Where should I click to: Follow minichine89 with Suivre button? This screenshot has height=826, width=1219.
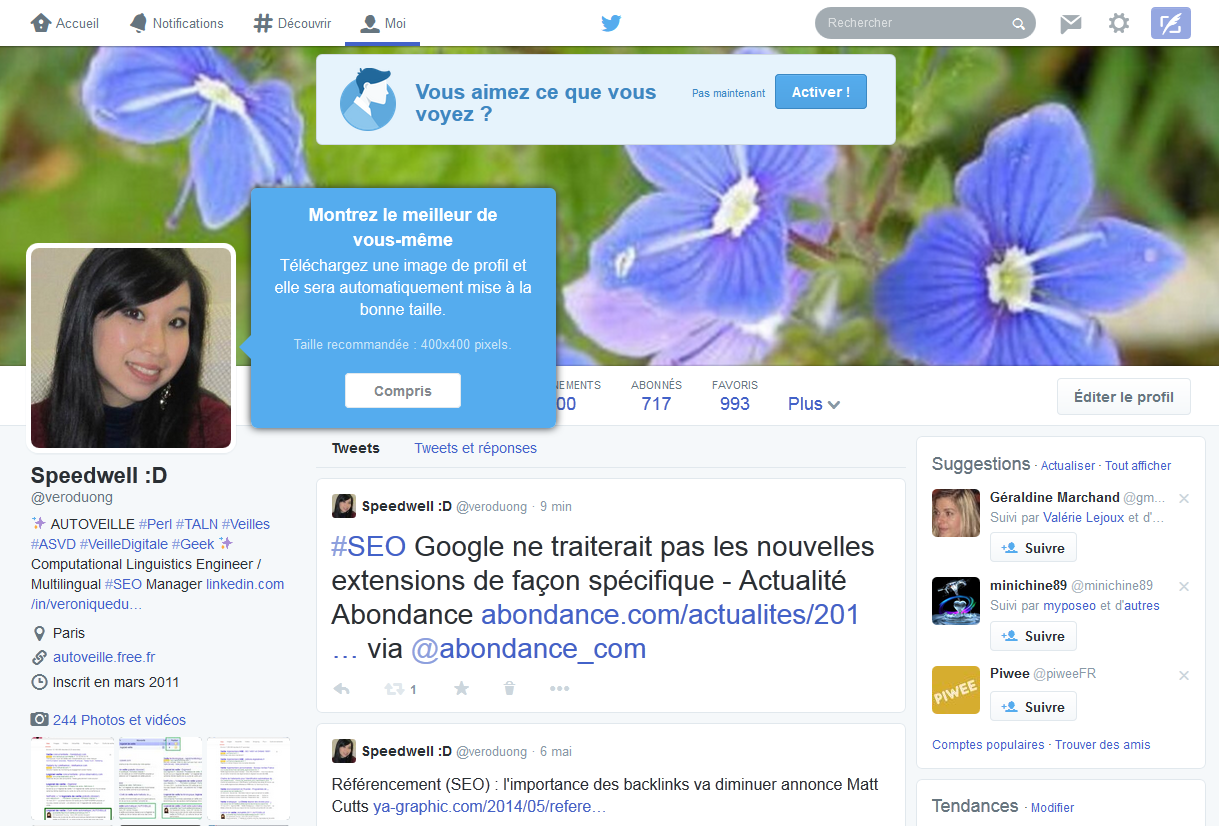point(1033,636)
